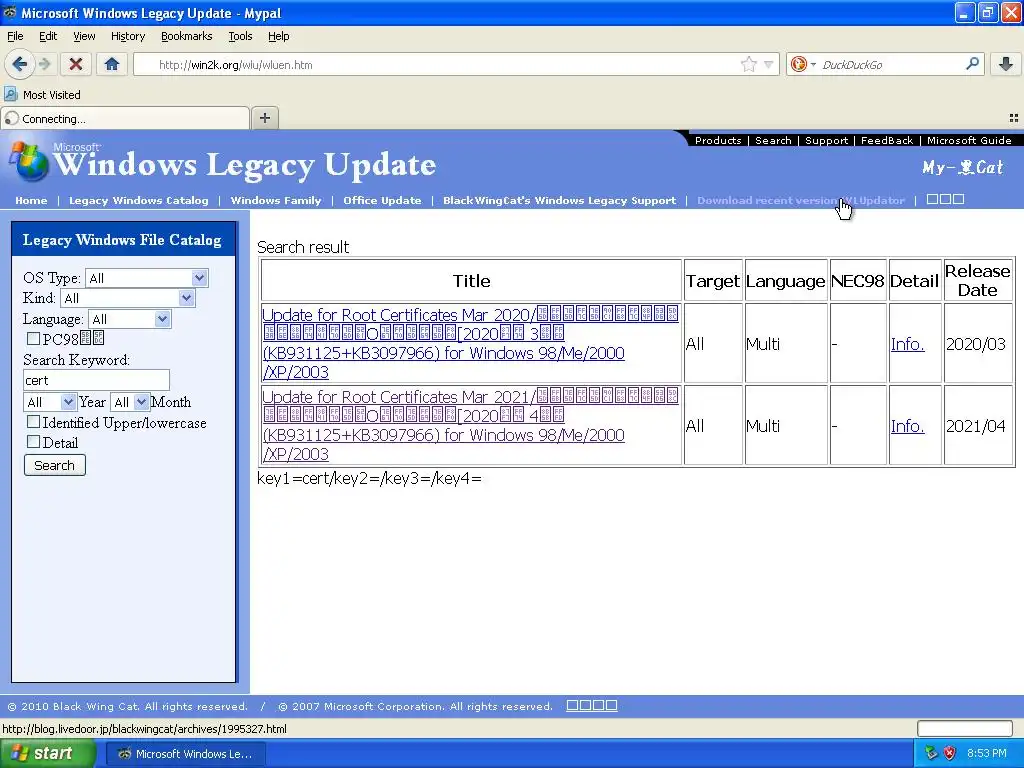Open the Month dropdown

129,402
